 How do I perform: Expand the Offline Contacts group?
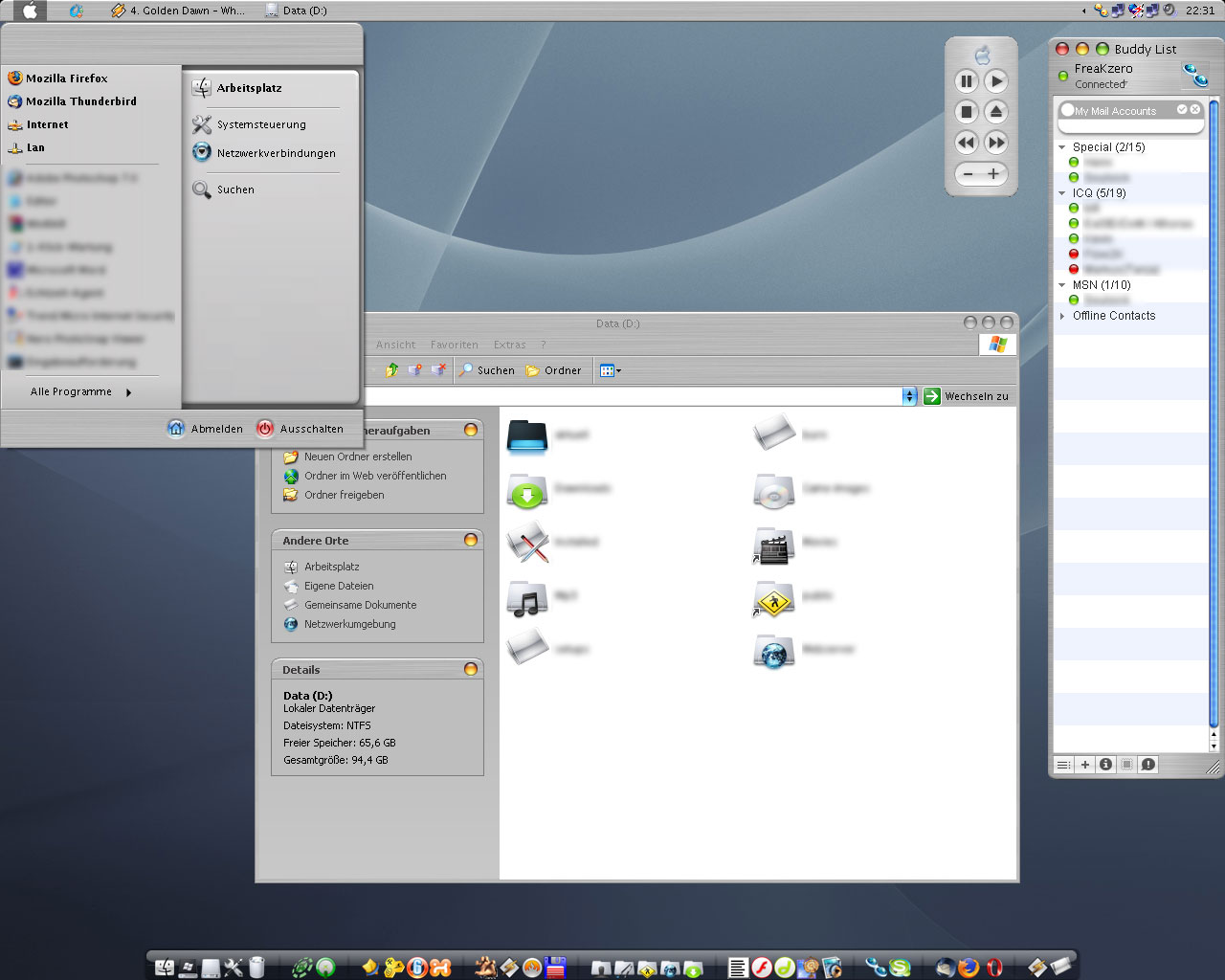[1062, 316]
